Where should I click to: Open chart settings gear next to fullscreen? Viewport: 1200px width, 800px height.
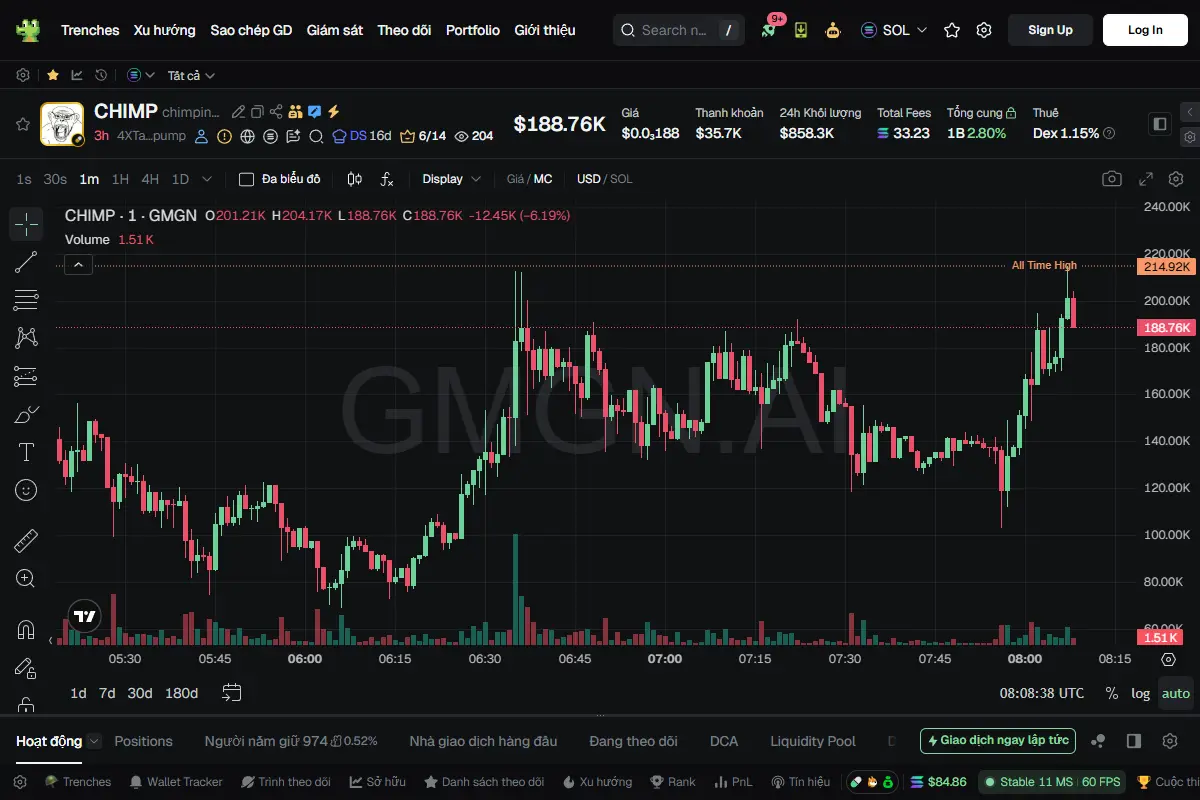[1176, 179]
